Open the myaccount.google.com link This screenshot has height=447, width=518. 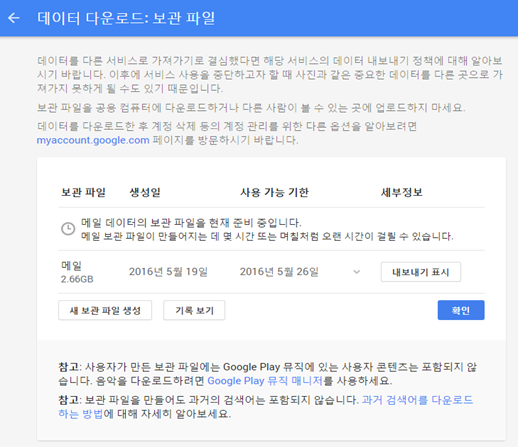tap(93, 140)
